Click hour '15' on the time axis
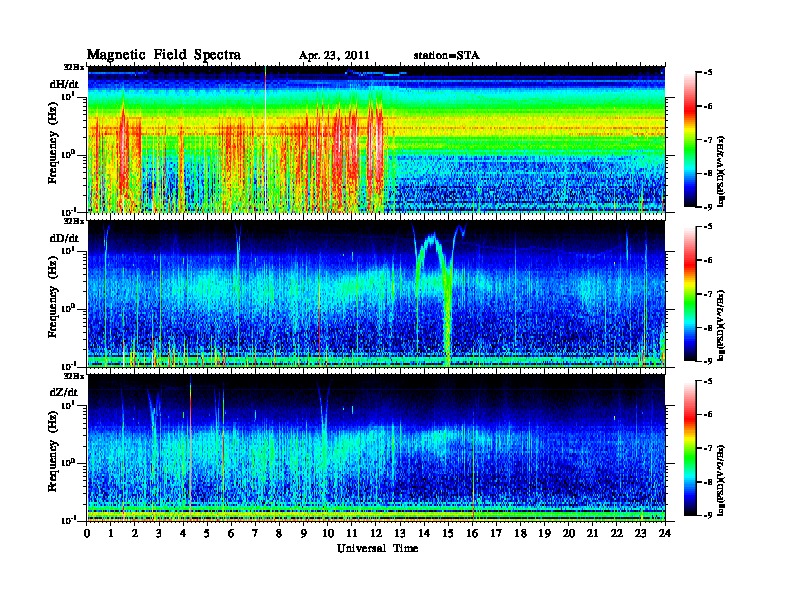 (x=448, y=533)
